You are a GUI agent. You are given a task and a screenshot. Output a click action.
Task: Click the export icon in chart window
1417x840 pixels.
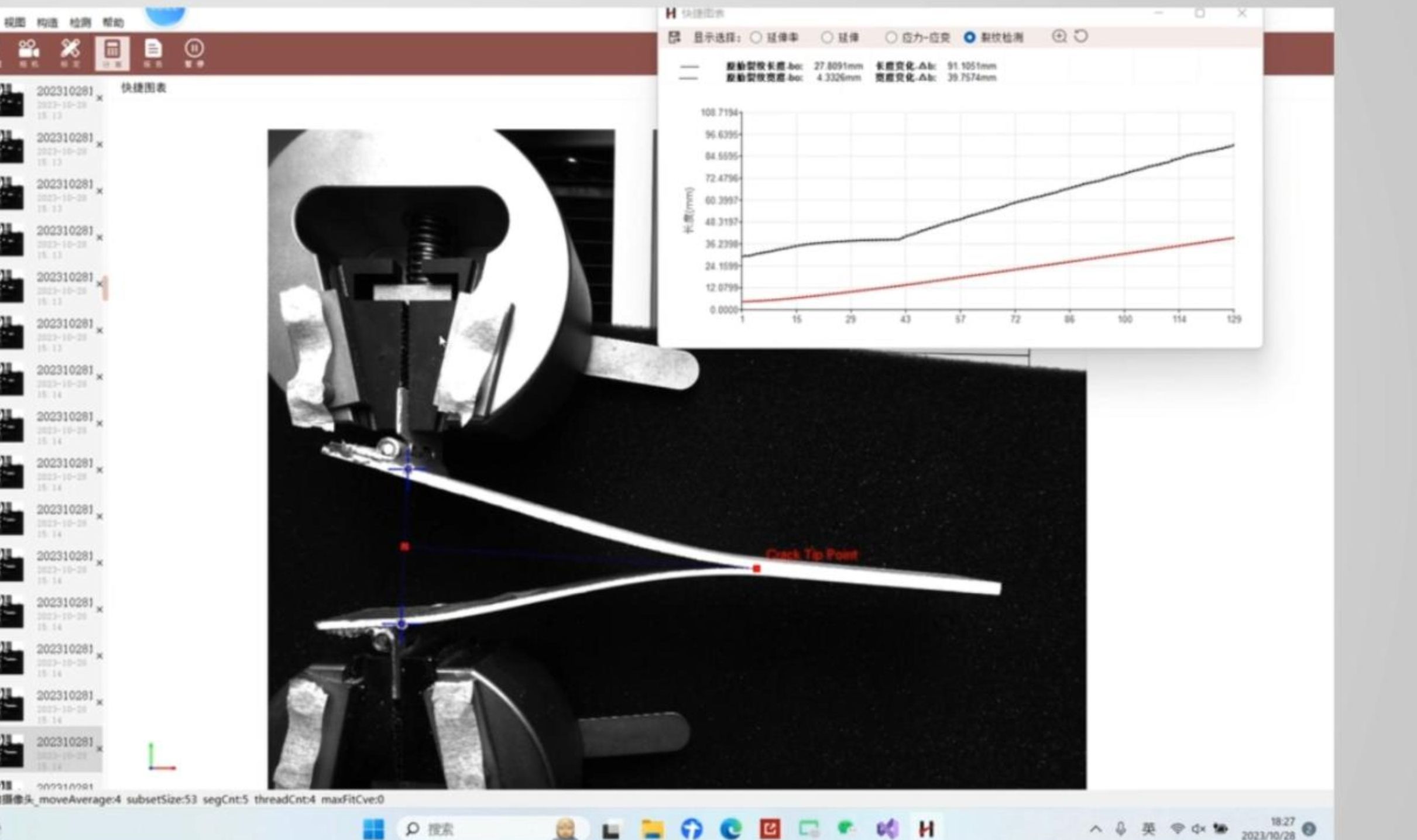tap(674, 37)
